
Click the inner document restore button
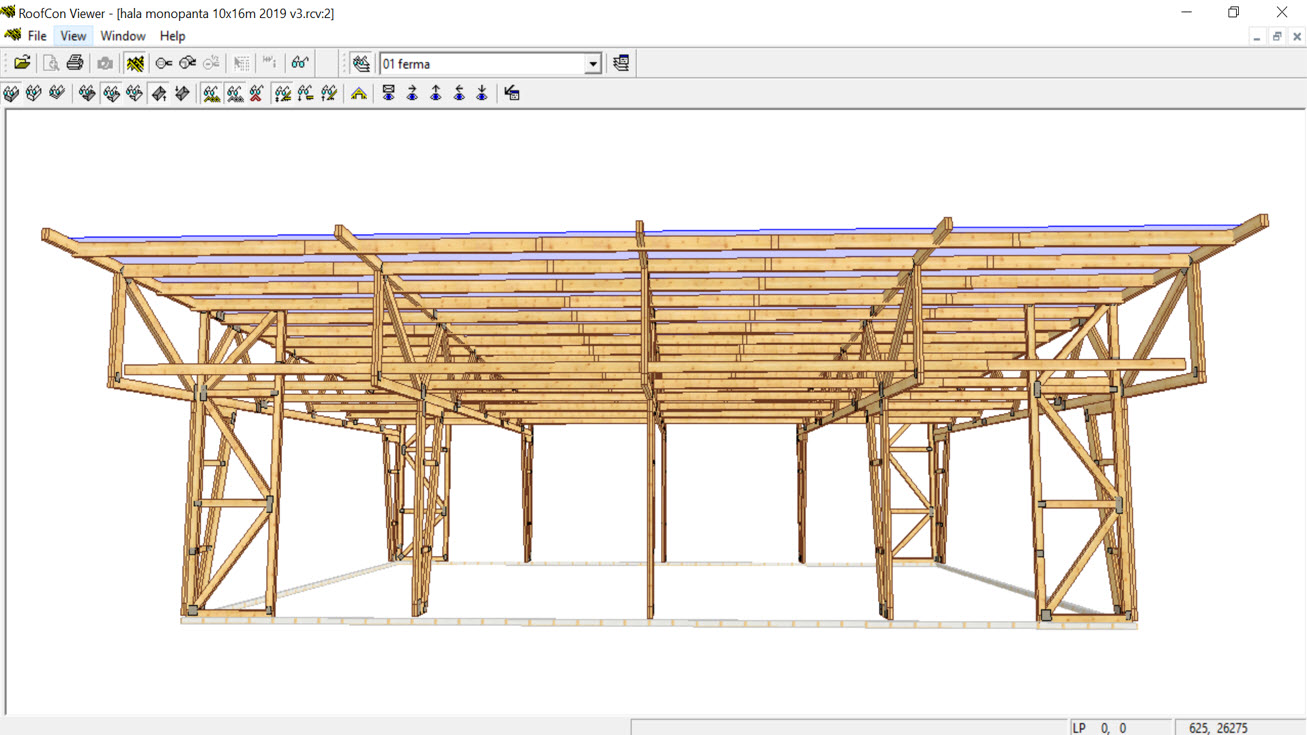click(x=1277, y=36)
